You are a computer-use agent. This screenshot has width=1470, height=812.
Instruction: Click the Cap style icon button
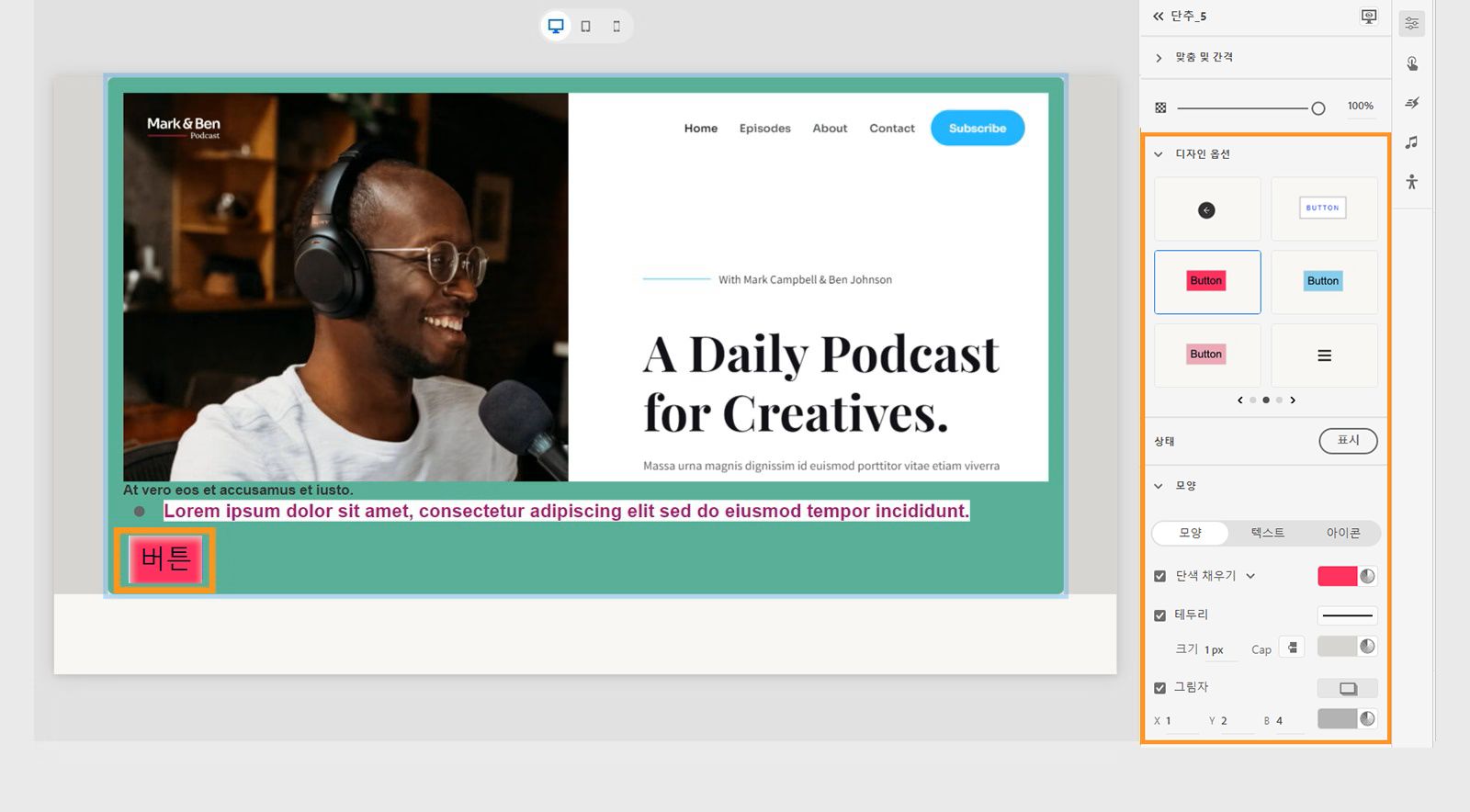click(1292, 648)
